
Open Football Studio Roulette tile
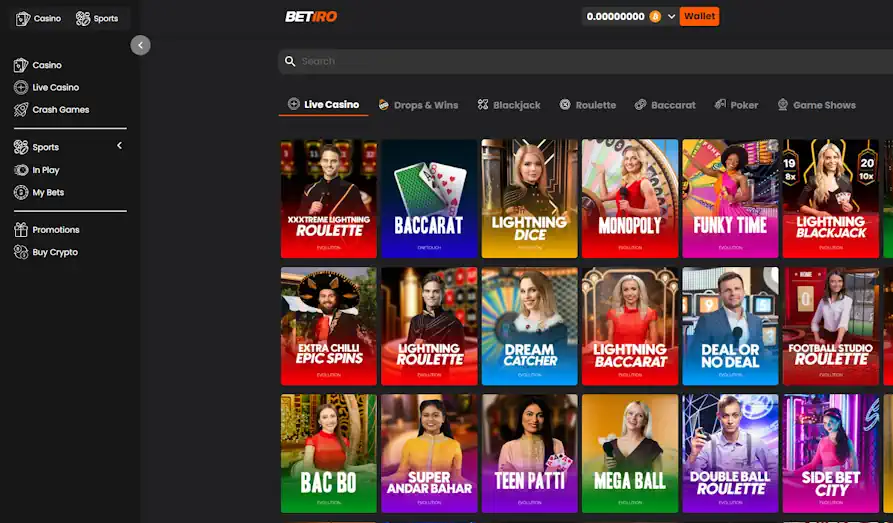pyautogui.click(x=831, y=326)
